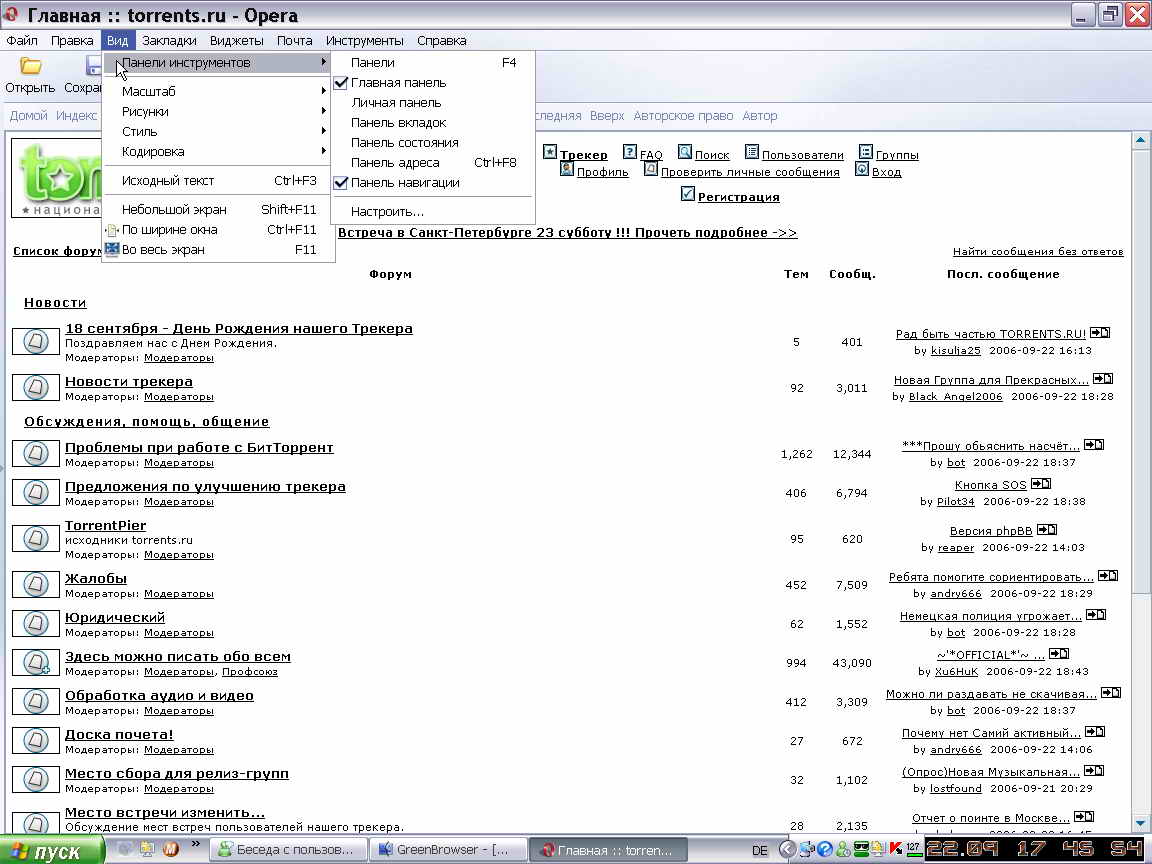Image resolution: width=1152 pixels, height=864 pixels.
Task: Enable Личная панель option
Action: pyautogui.click(x=432, y=103)
